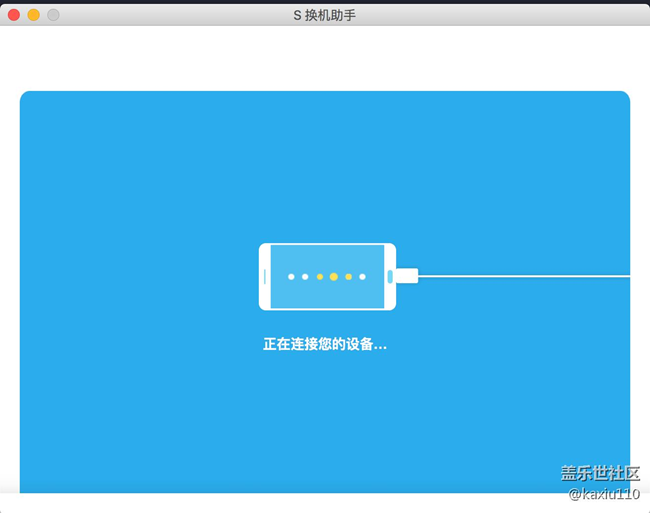Click the grayed-out zoom window button
This screenshot has width=650, height=513.
pyautogui.click(x=53, y=15)
